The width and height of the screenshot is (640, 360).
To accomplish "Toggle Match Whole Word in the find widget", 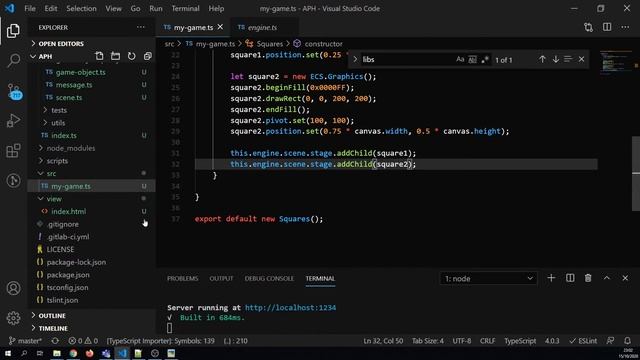I will (472, 59).
